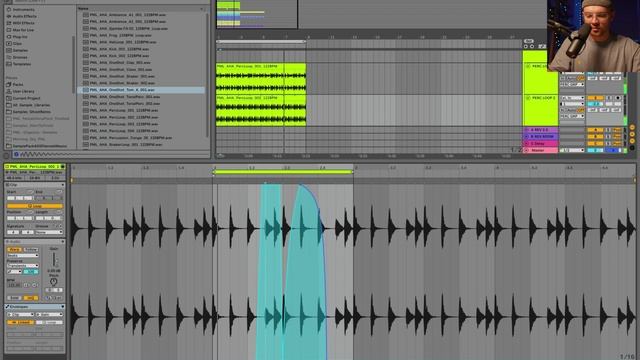Toggle Returns section visibility button

point(632,134)
